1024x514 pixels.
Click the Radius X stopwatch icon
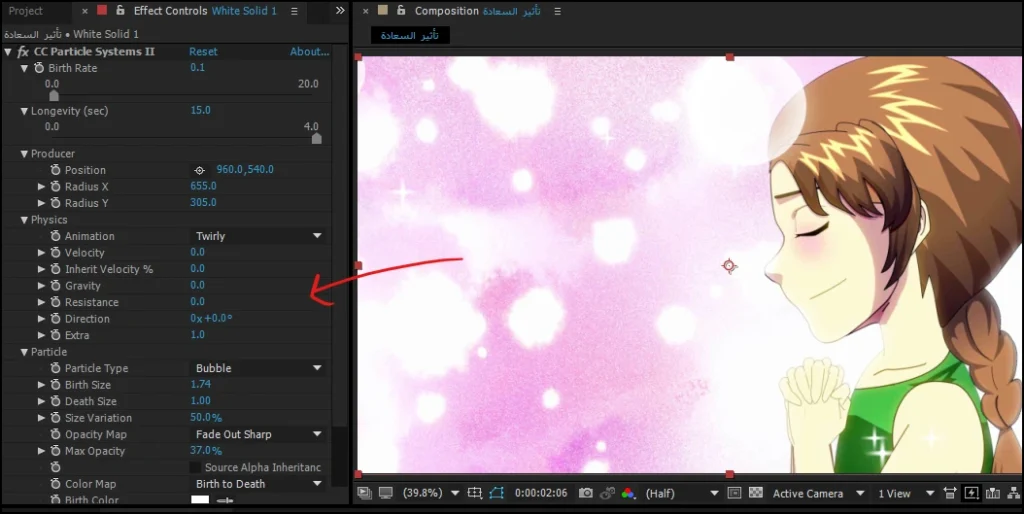click(x=56, y=187)
